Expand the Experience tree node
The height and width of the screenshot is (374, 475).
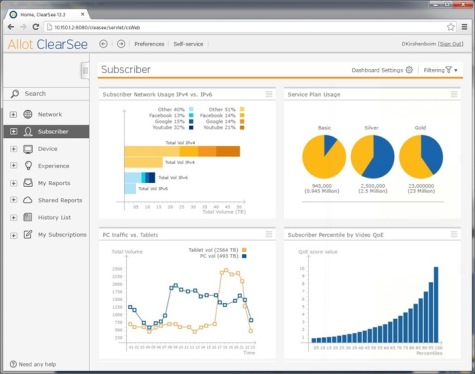tap(13, 166)
